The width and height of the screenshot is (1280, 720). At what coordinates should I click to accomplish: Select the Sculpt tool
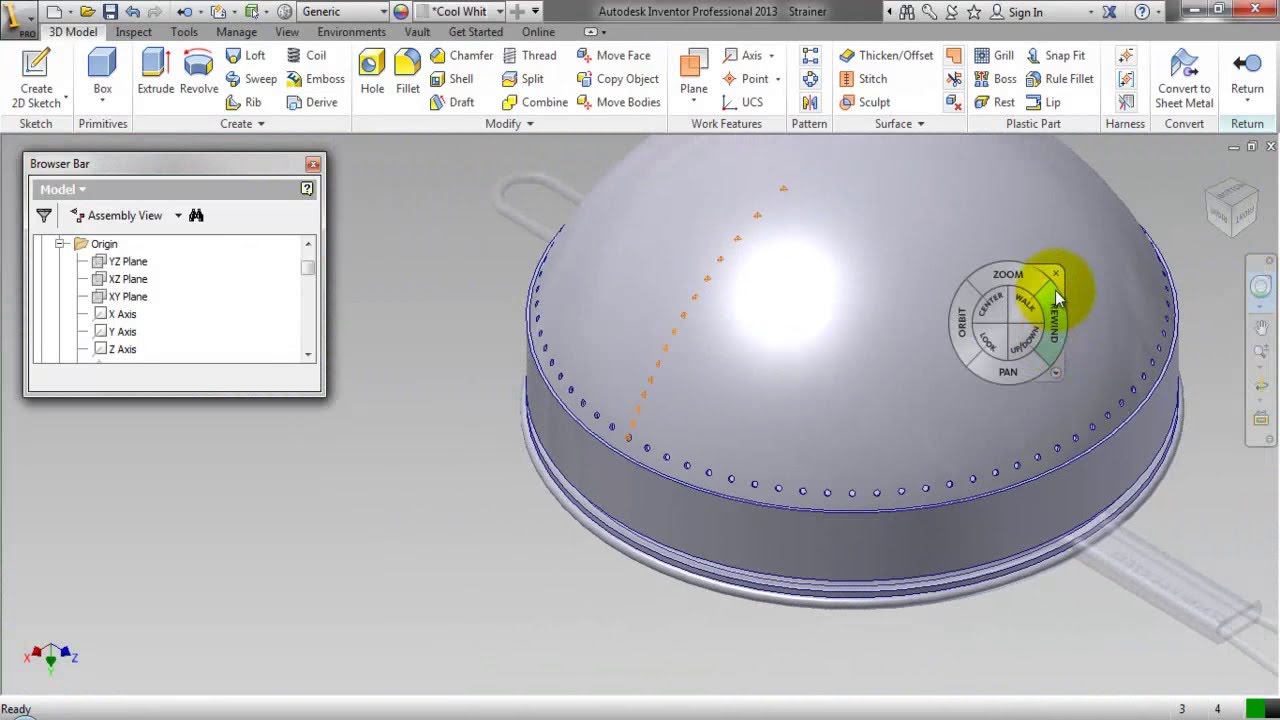pyautogui.click(x=865, y=102)
